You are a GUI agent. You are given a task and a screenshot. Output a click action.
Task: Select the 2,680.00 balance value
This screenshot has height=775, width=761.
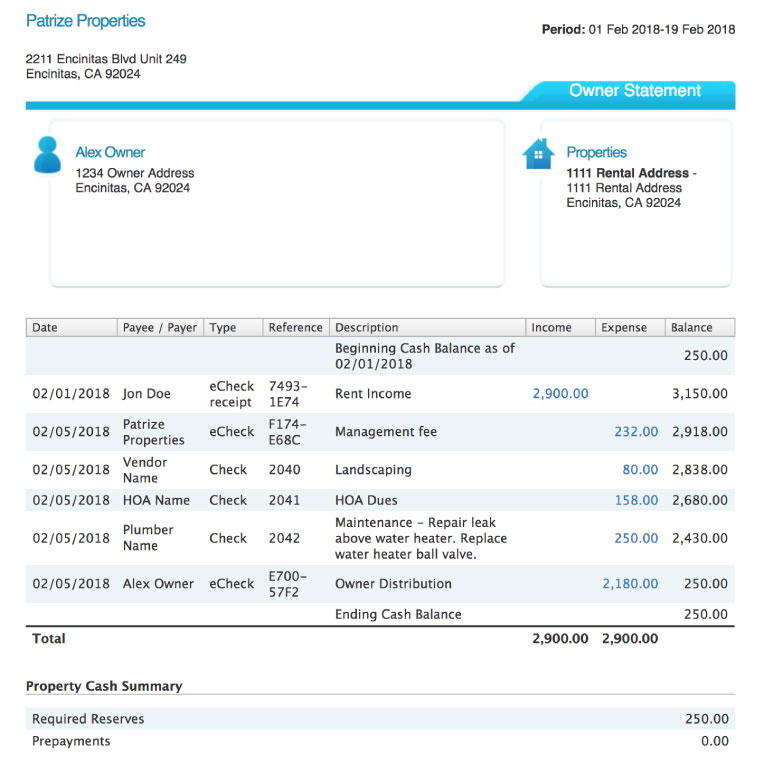pyautogui.click(x=700, y=500)
